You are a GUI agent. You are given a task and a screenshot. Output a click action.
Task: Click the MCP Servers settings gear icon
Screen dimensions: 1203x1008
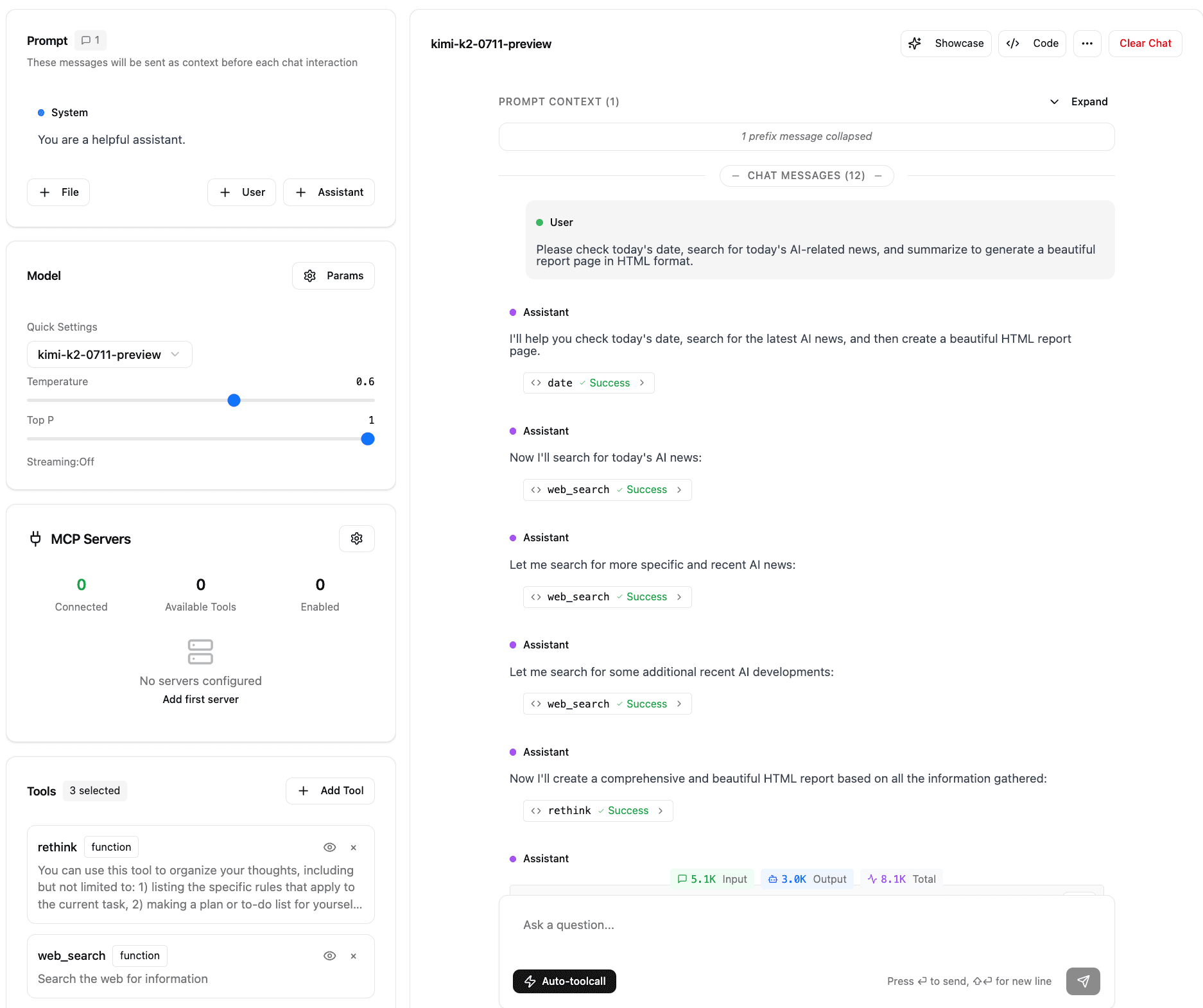coord(356,539)
